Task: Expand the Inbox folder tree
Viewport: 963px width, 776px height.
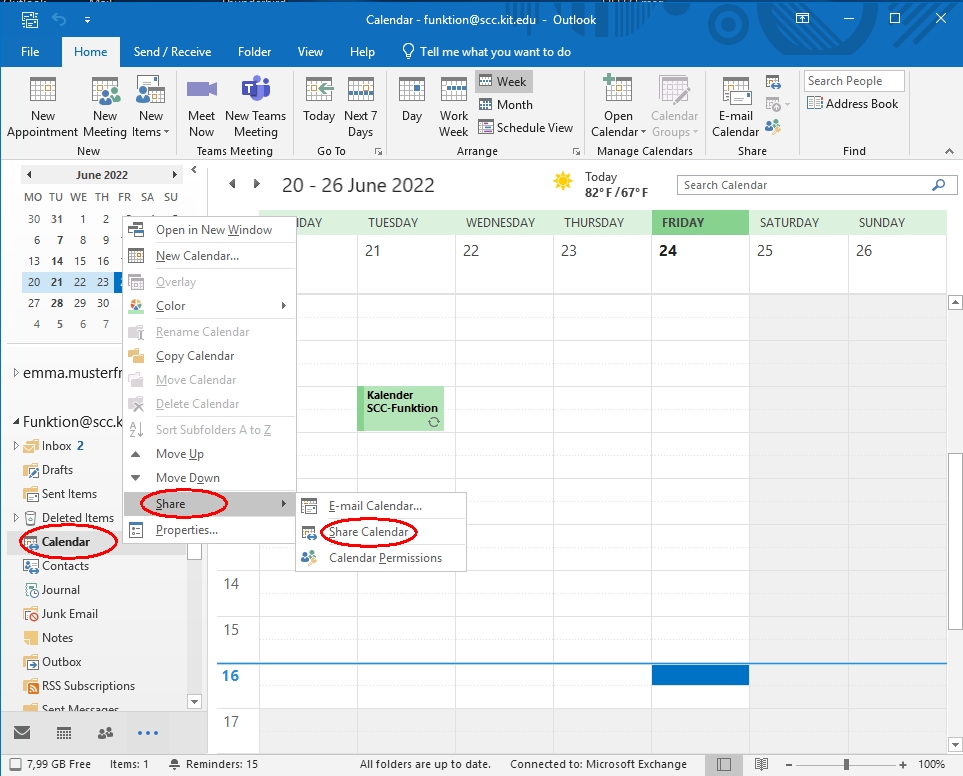Action: click(x=16, y=446)
